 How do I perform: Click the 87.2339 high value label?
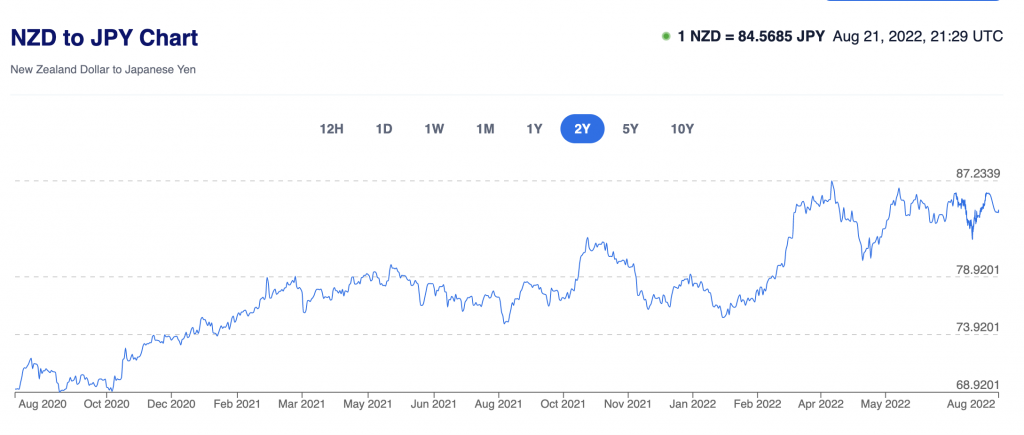click(978, 174)
